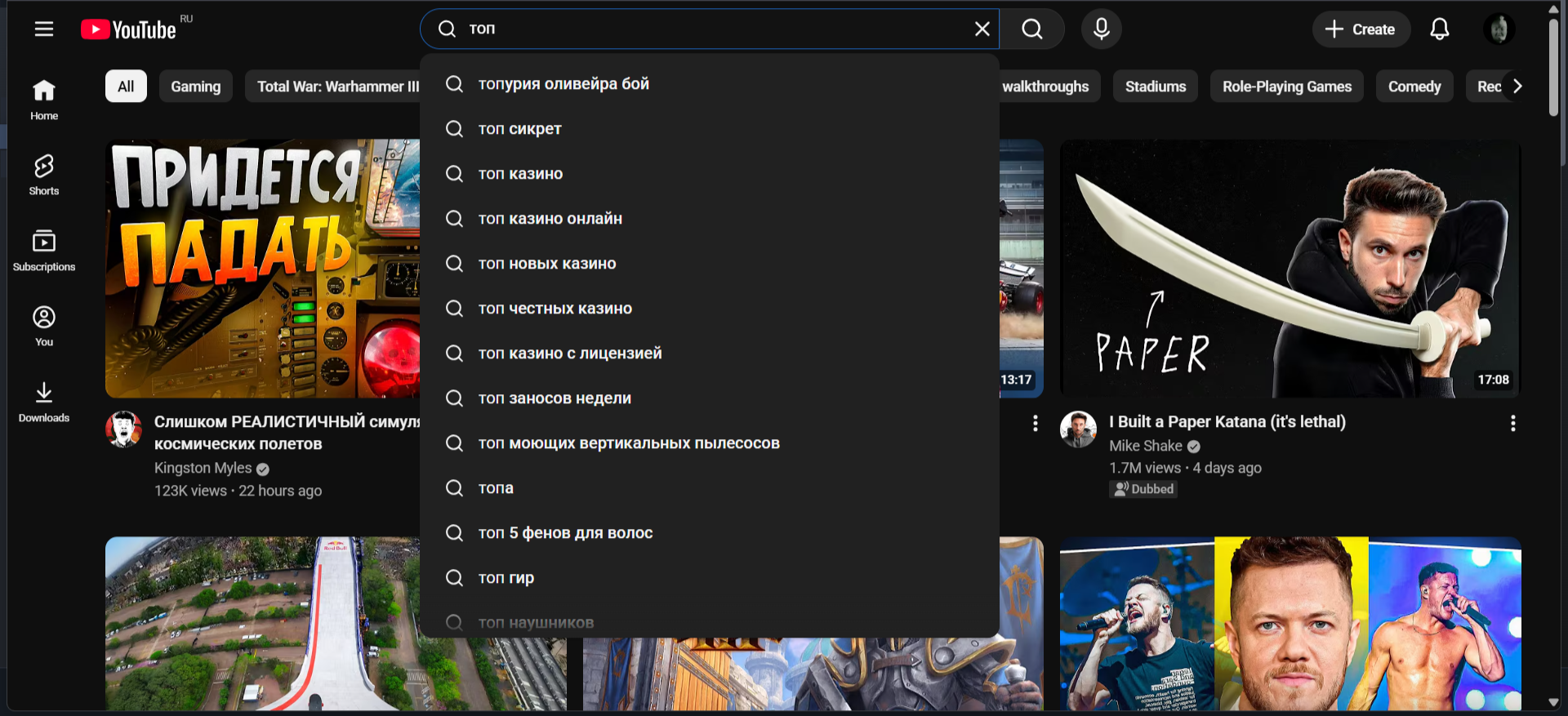Choose suggestion 'топ моющих вертикальных пылесосов'
The image size is (1568, 716).
710,443
